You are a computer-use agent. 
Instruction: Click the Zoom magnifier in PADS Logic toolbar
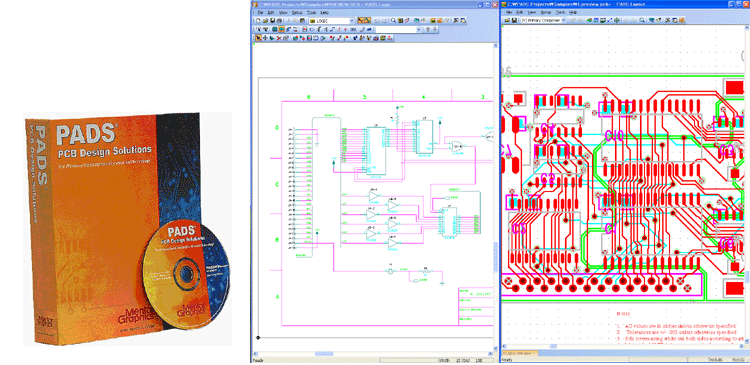(394, 21)
